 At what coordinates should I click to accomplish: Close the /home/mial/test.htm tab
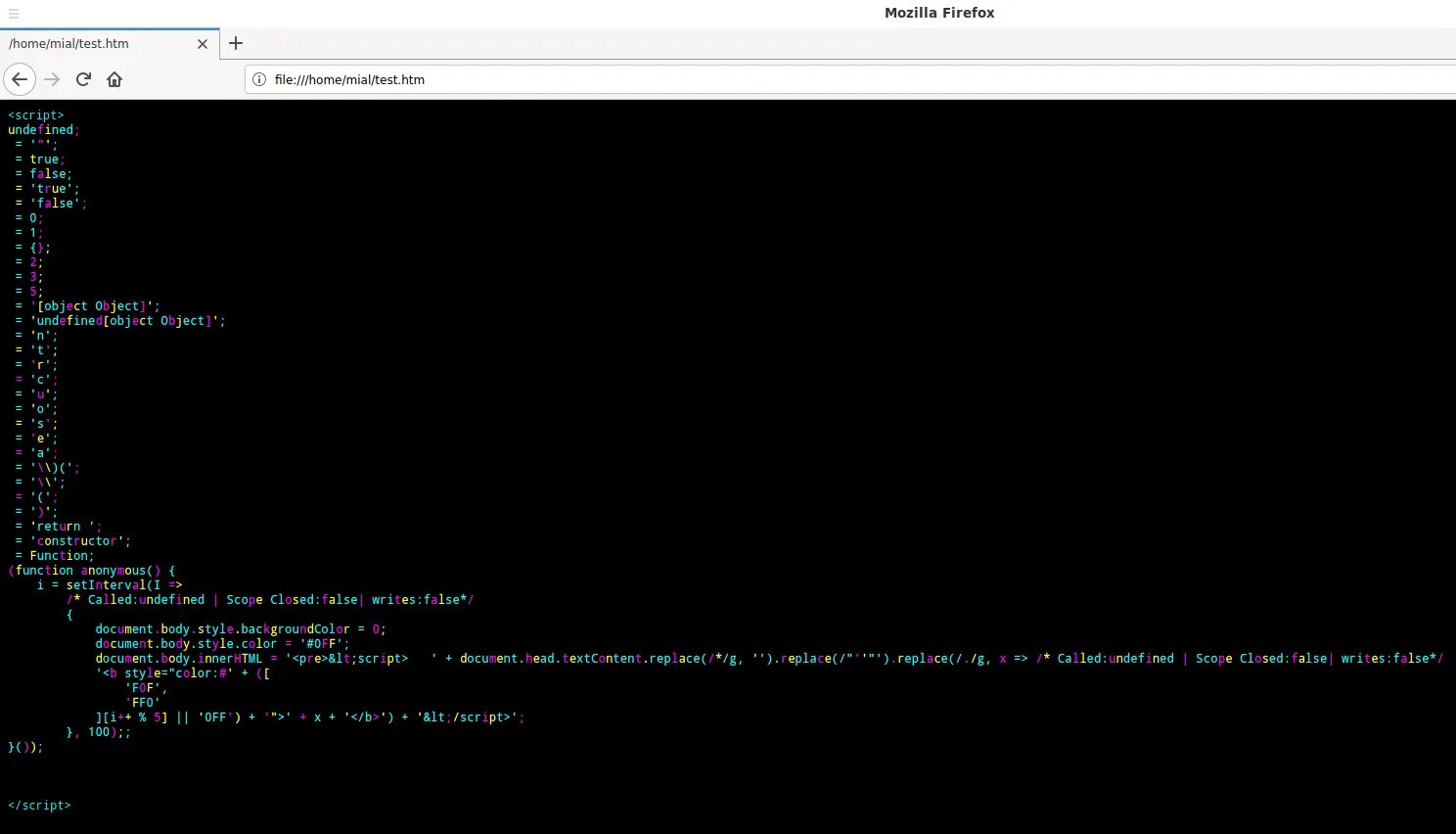click(203, 44)
